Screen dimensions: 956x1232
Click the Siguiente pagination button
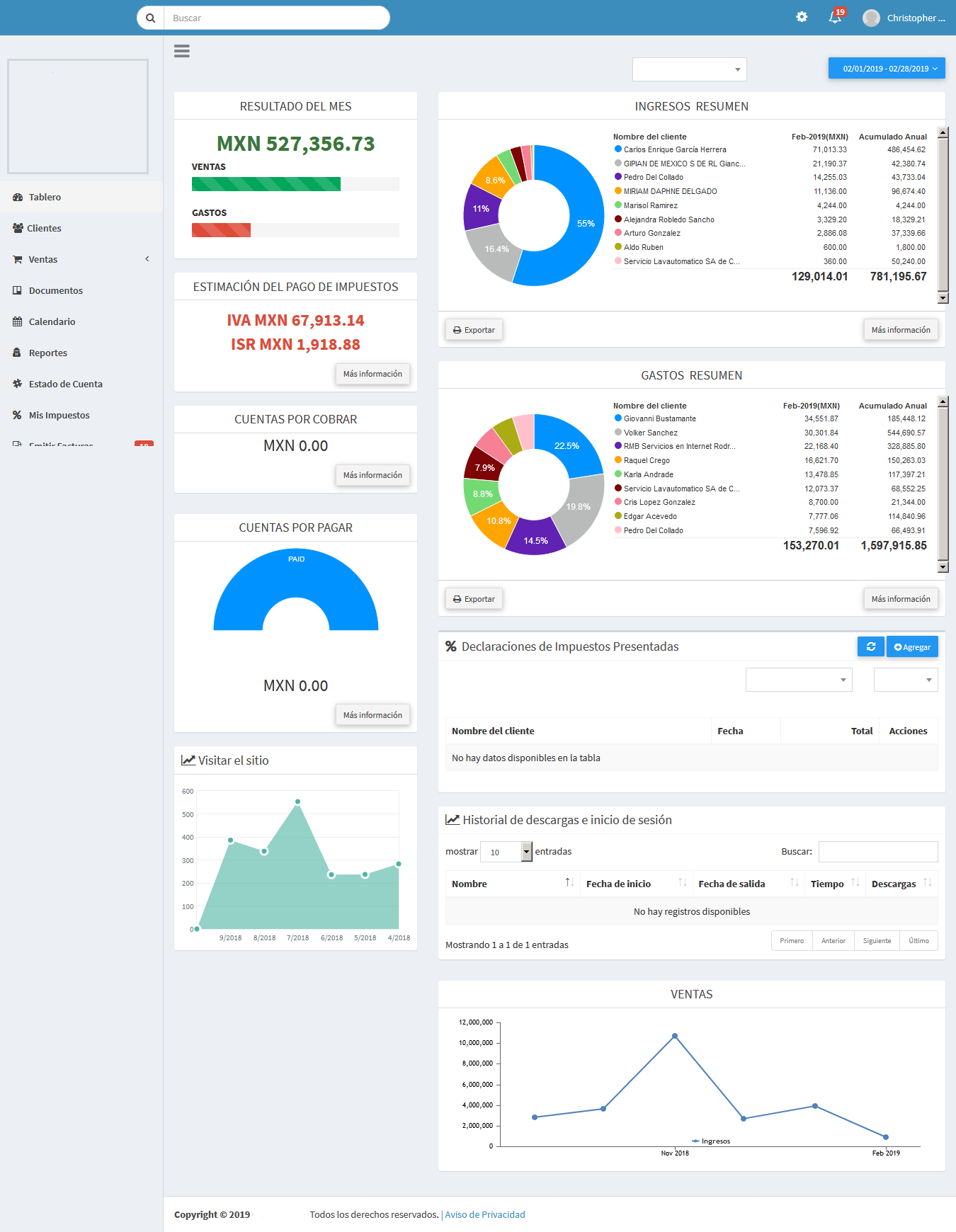(877, 940)
